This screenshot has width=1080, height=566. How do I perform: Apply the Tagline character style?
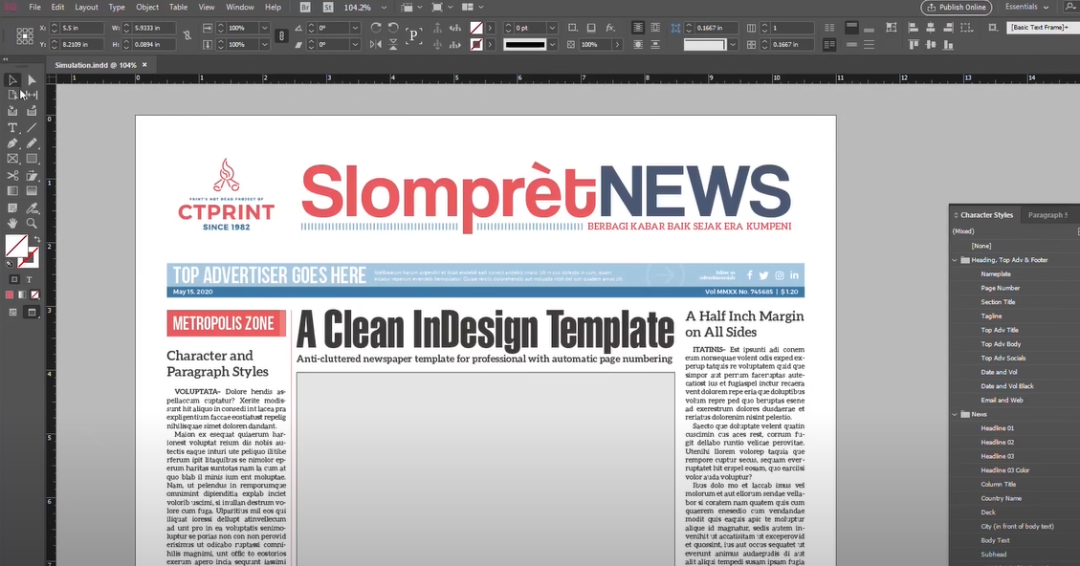click(x=991, y=316)
